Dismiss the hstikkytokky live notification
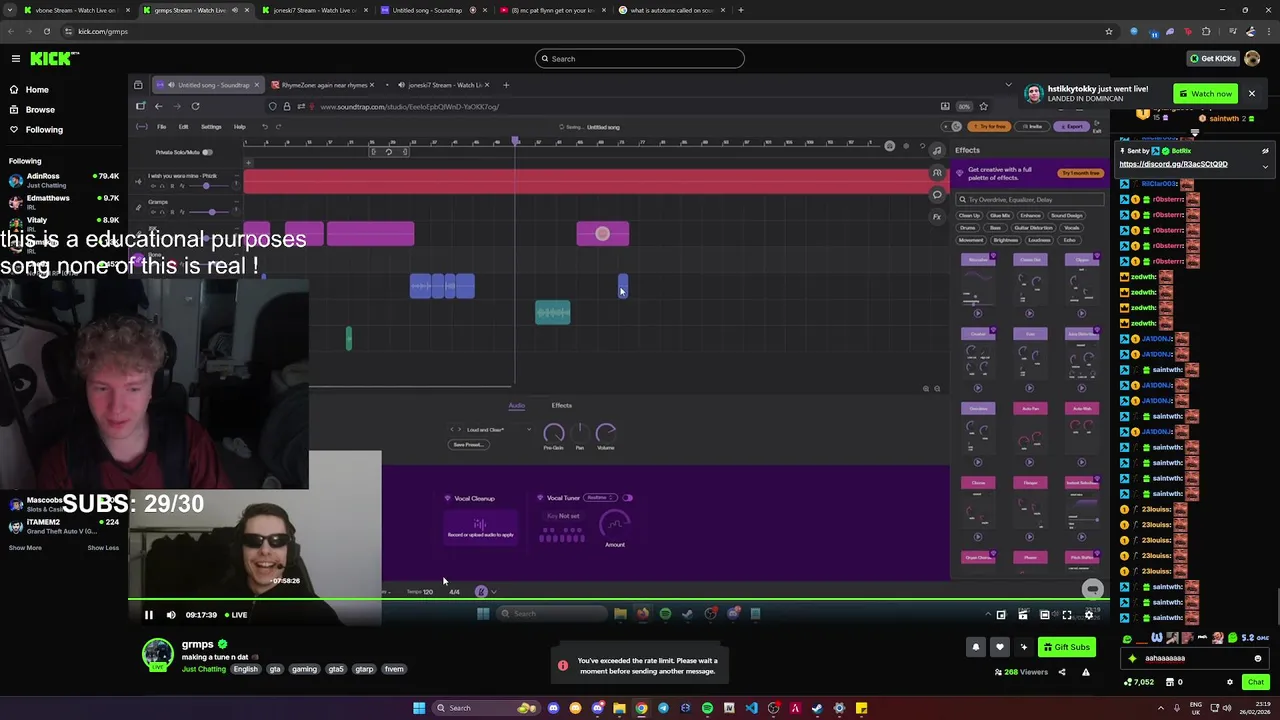Image resolution: width=1280 pixels, height=720 pixels. pos(1251,93)
